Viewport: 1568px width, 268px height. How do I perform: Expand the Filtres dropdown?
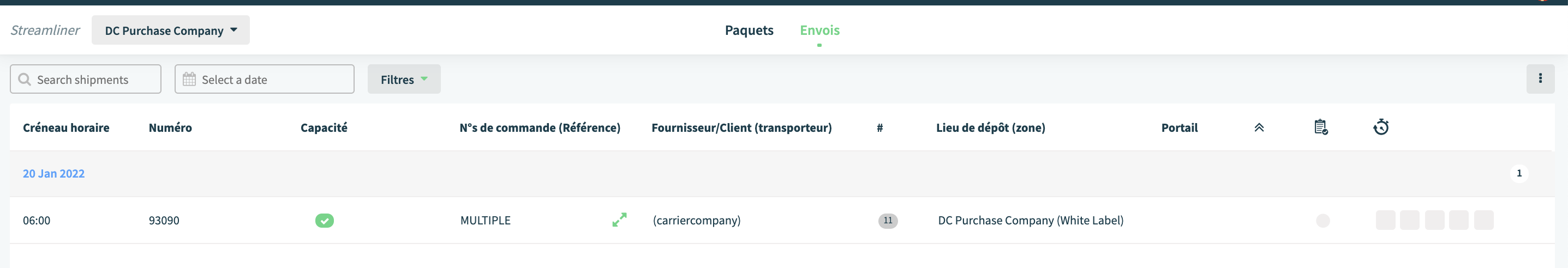pyautogui.click(x=404, y=79)
